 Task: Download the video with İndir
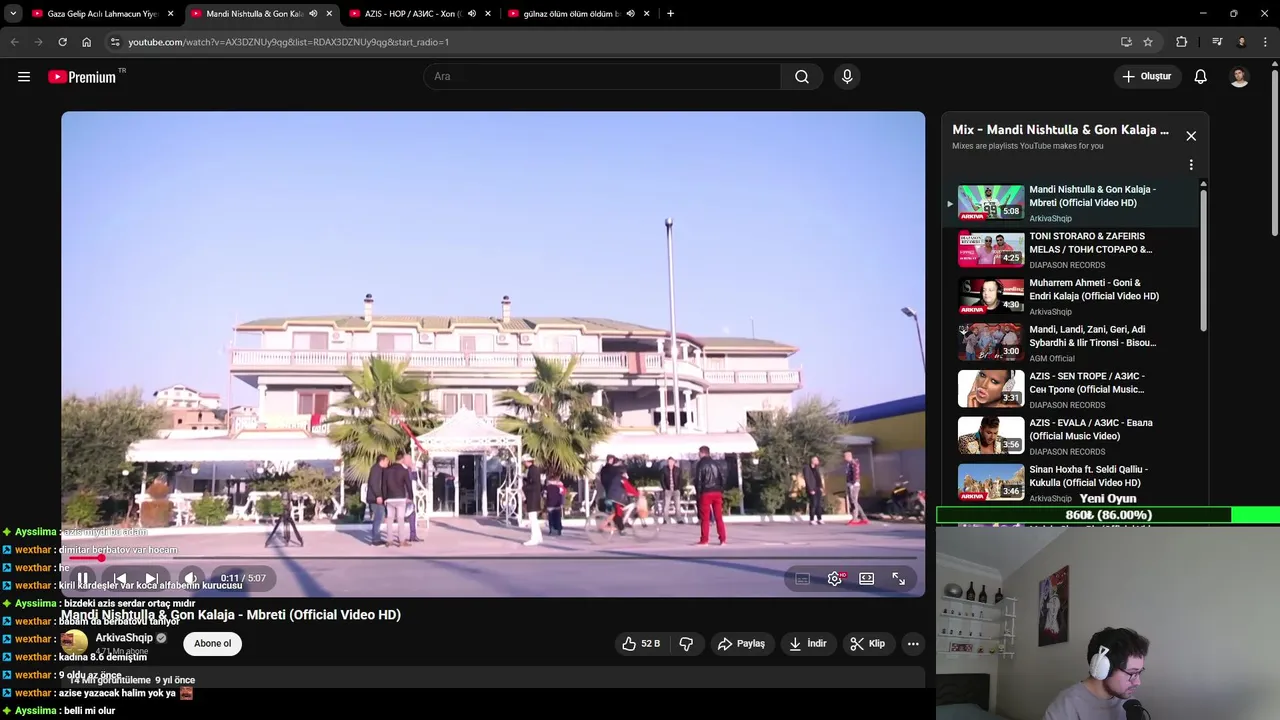(x=808, y=644)
